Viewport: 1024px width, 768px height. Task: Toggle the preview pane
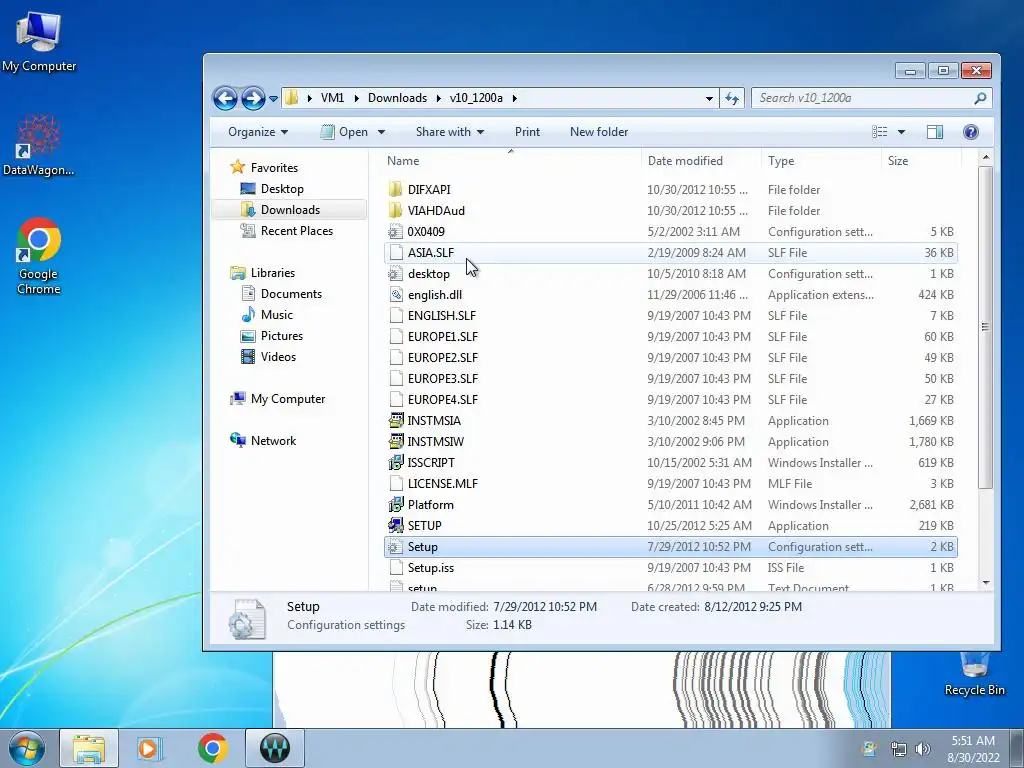pyautogui.click(x=935, y=132)
